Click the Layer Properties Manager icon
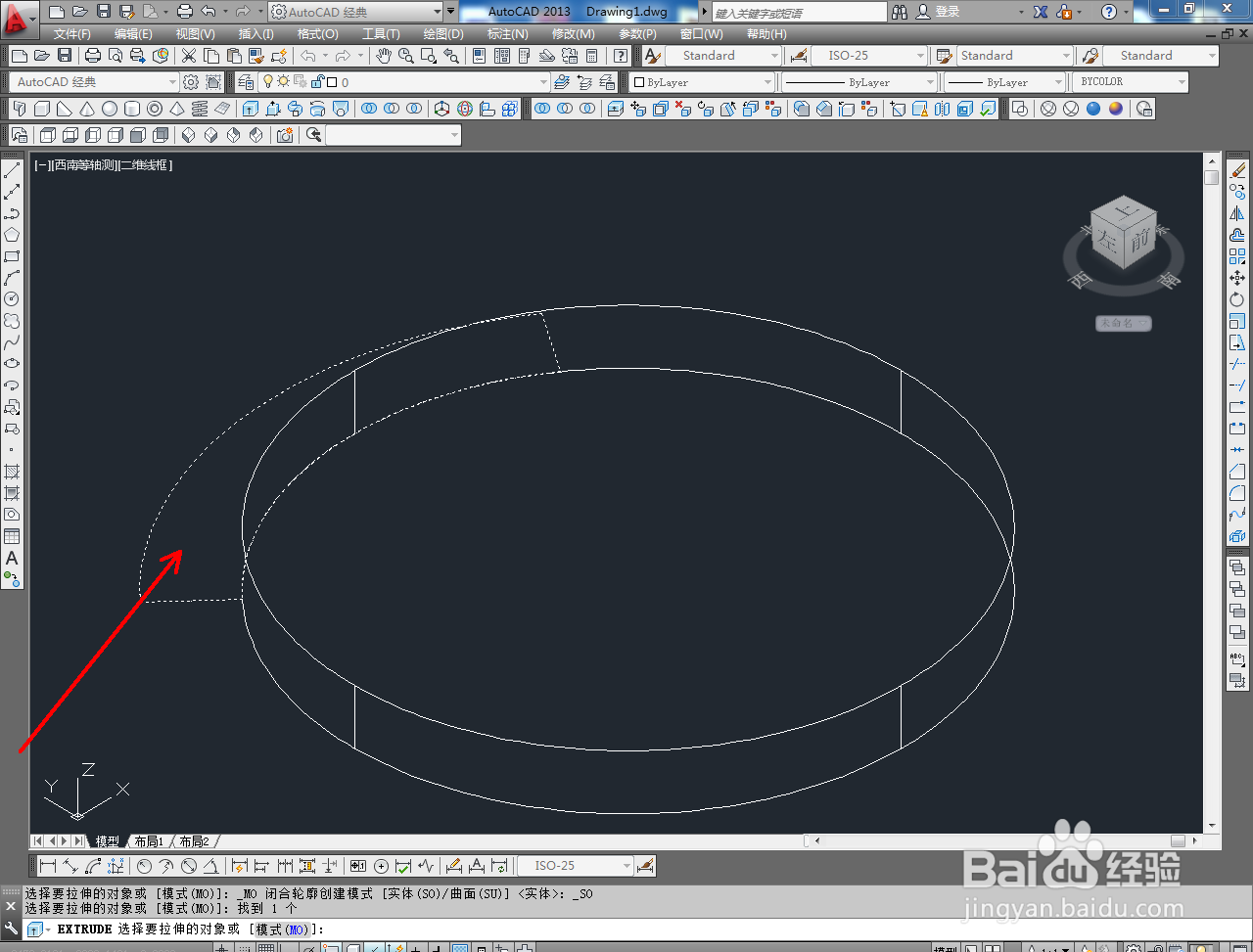 (246, 82)
